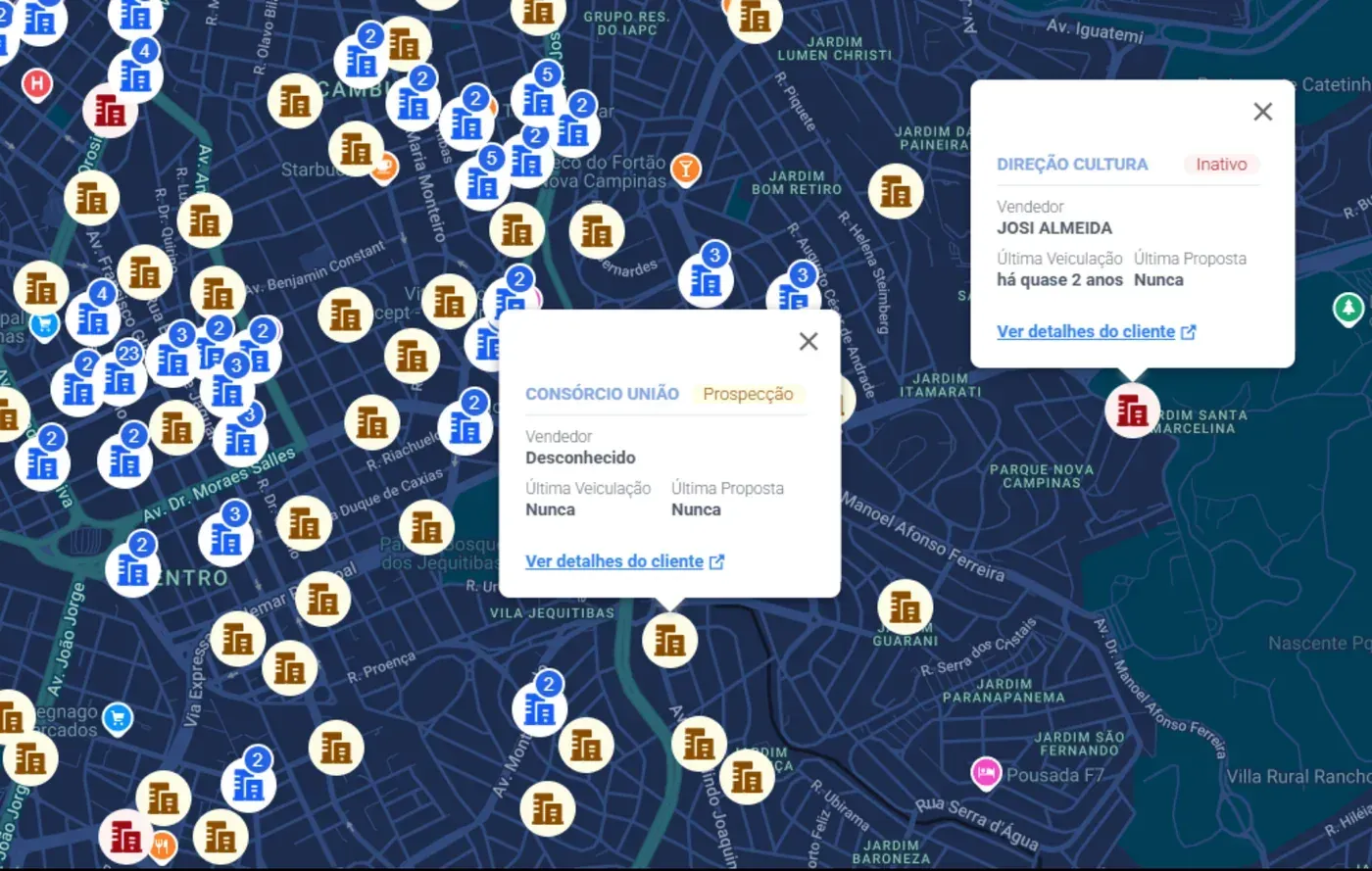Close the Consórcio União popup
1372x871 pixels.
click(x=808, y=341)
